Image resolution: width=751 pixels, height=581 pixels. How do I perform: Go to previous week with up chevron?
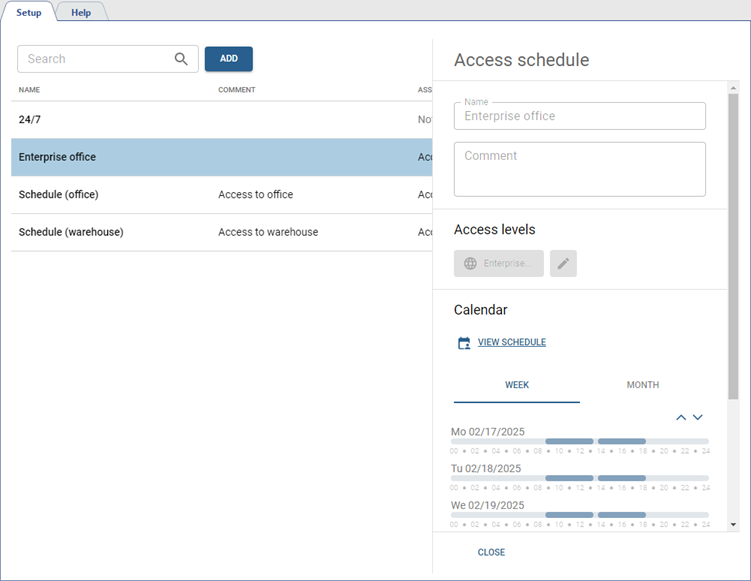tap(681, 417)
